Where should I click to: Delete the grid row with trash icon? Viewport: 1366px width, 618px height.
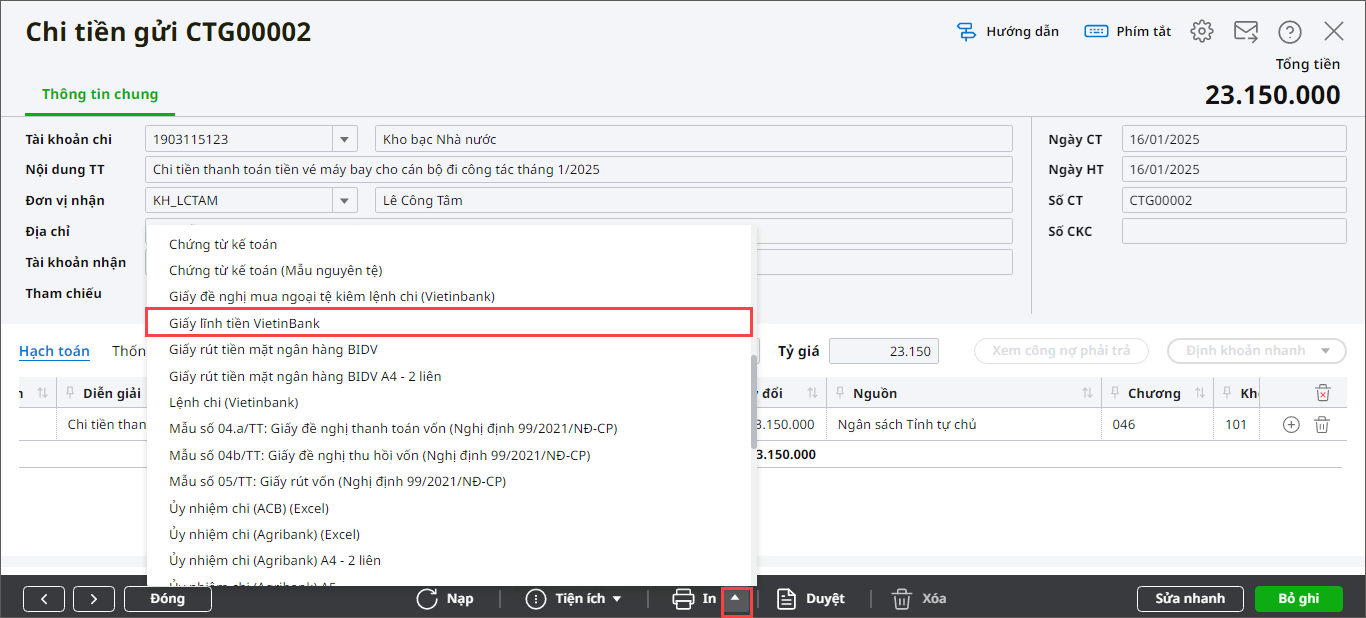1322,425
